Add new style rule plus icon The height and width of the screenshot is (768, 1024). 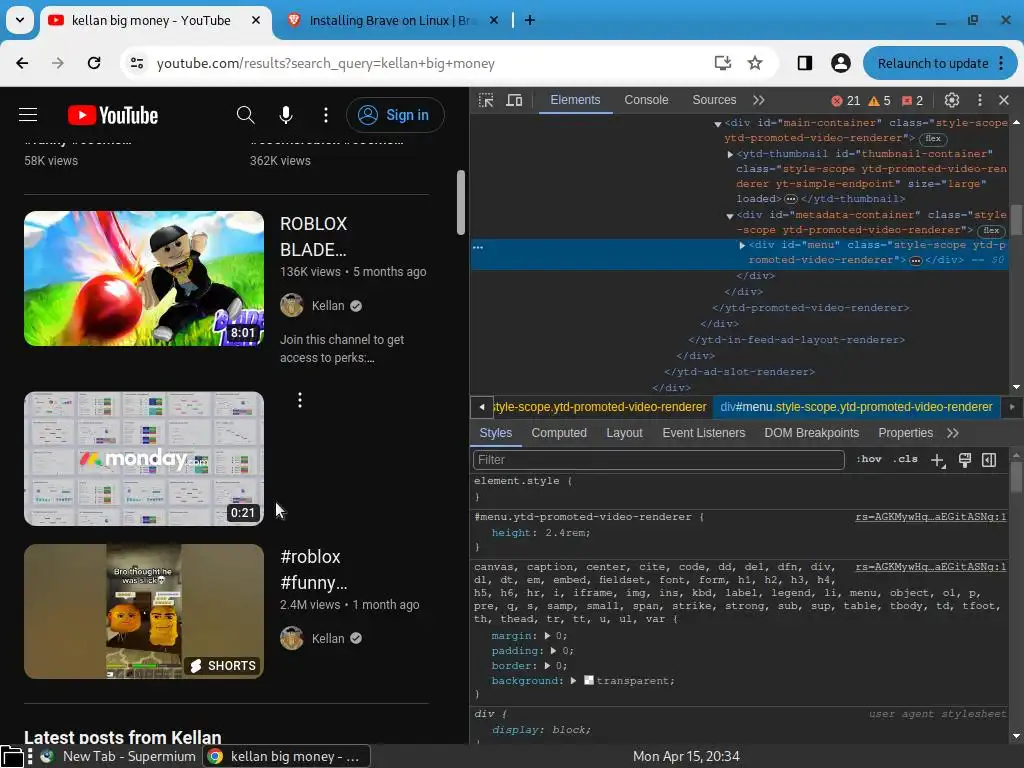[x=938, y=460]
